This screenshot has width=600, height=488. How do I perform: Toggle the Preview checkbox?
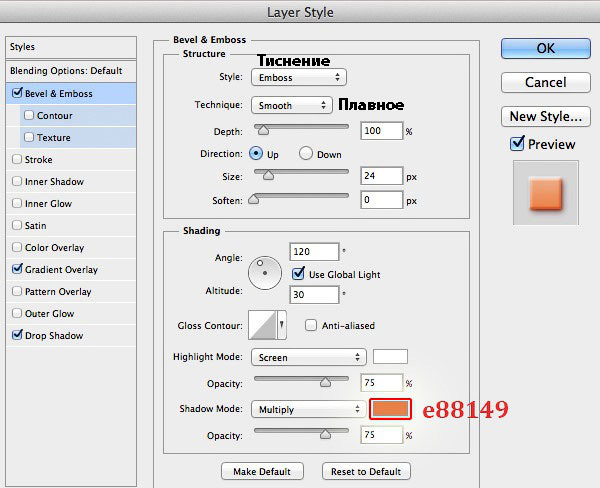coord(517,144)
